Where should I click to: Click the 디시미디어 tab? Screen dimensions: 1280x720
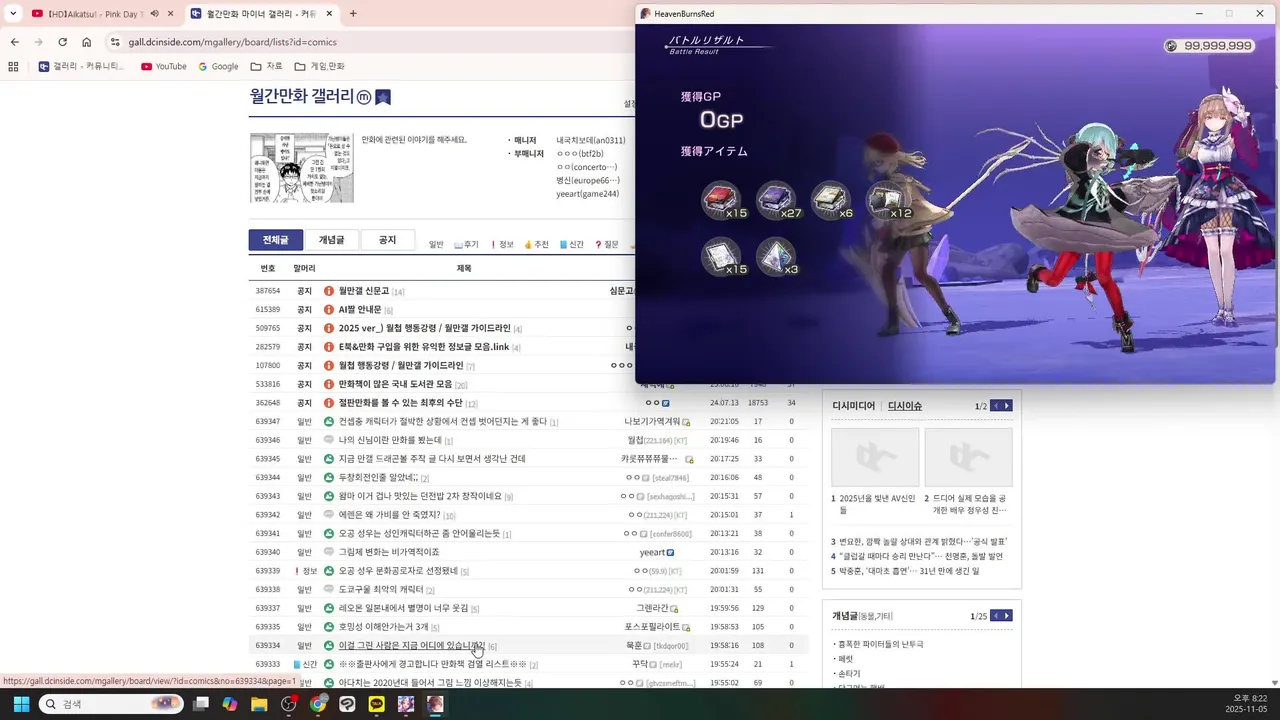(854, 406)
